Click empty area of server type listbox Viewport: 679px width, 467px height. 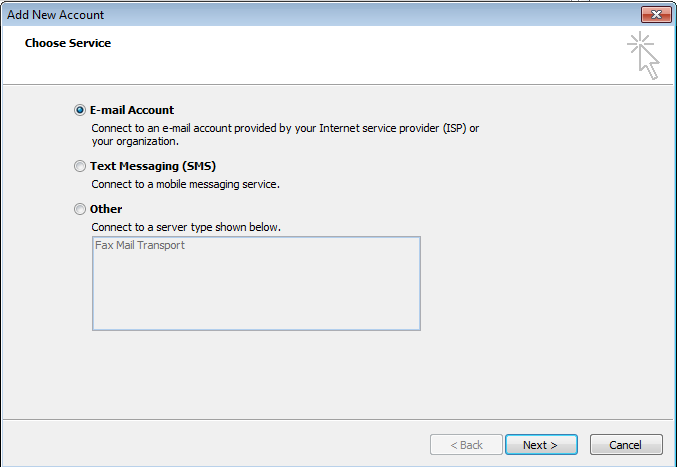coord(255,295)
